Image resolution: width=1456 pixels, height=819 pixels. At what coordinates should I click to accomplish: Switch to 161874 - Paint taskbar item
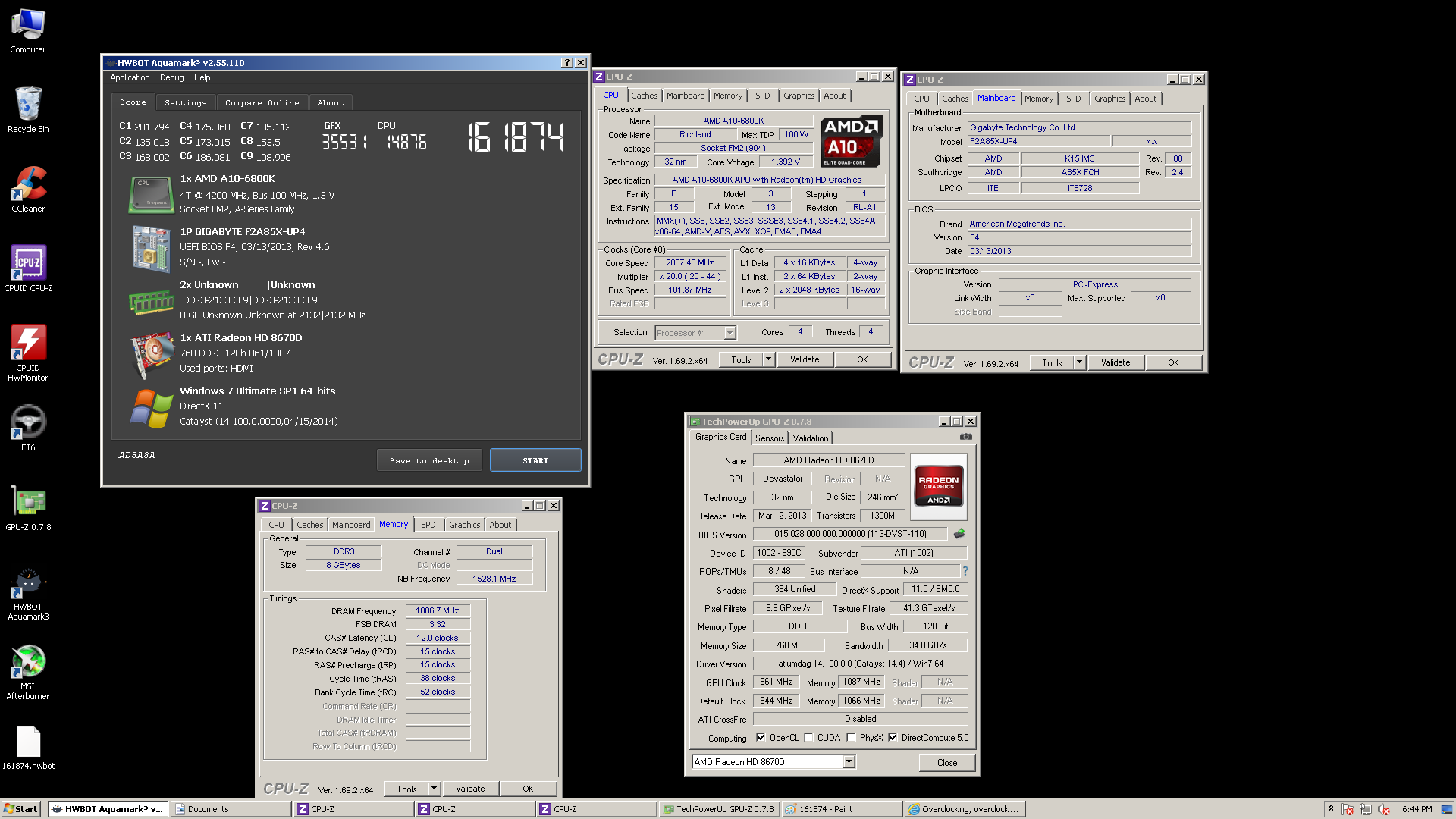842,809
